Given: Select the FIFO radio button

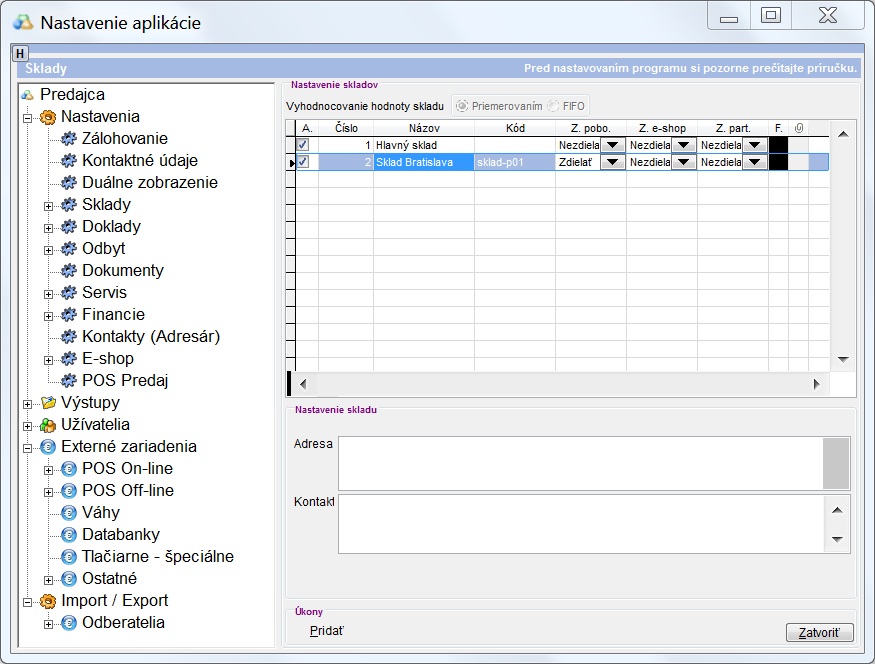Looking at the screenshot, I should 553,106.
